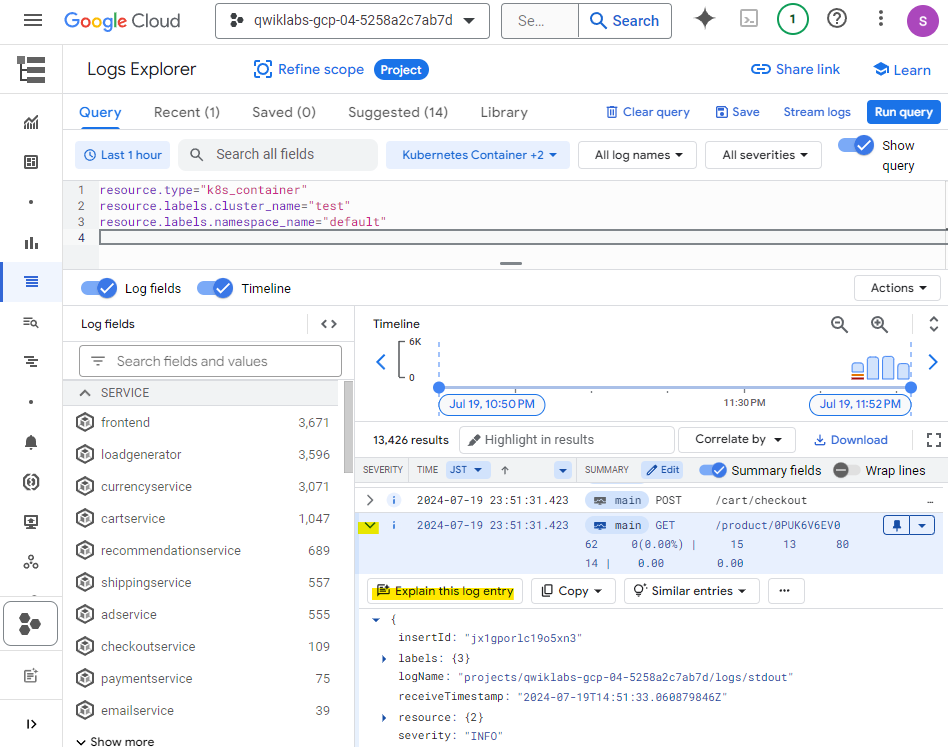Expand the sidebar navigation arrow

pyautogui.click(x=31, y=724)
